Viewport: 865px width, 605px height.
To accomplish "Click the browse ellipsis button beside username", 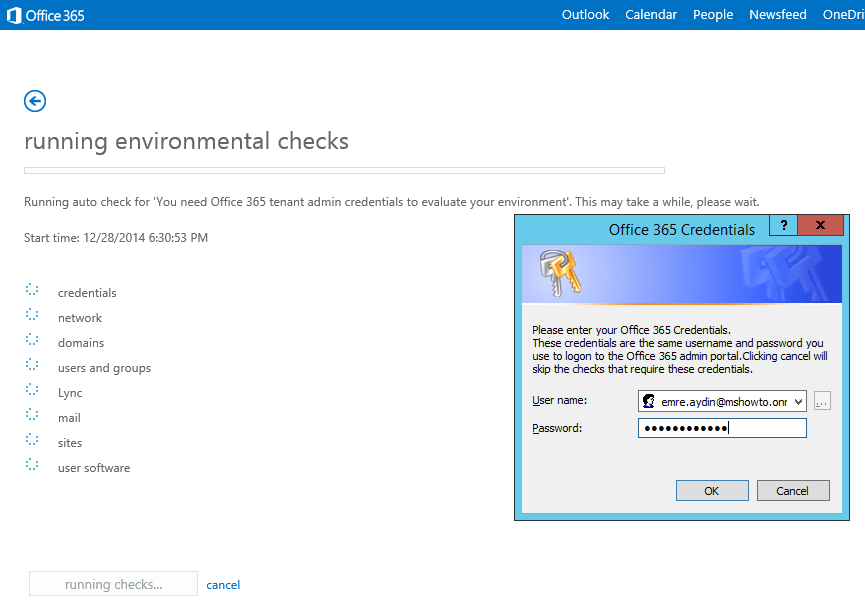I will click(x=822, y=401).
